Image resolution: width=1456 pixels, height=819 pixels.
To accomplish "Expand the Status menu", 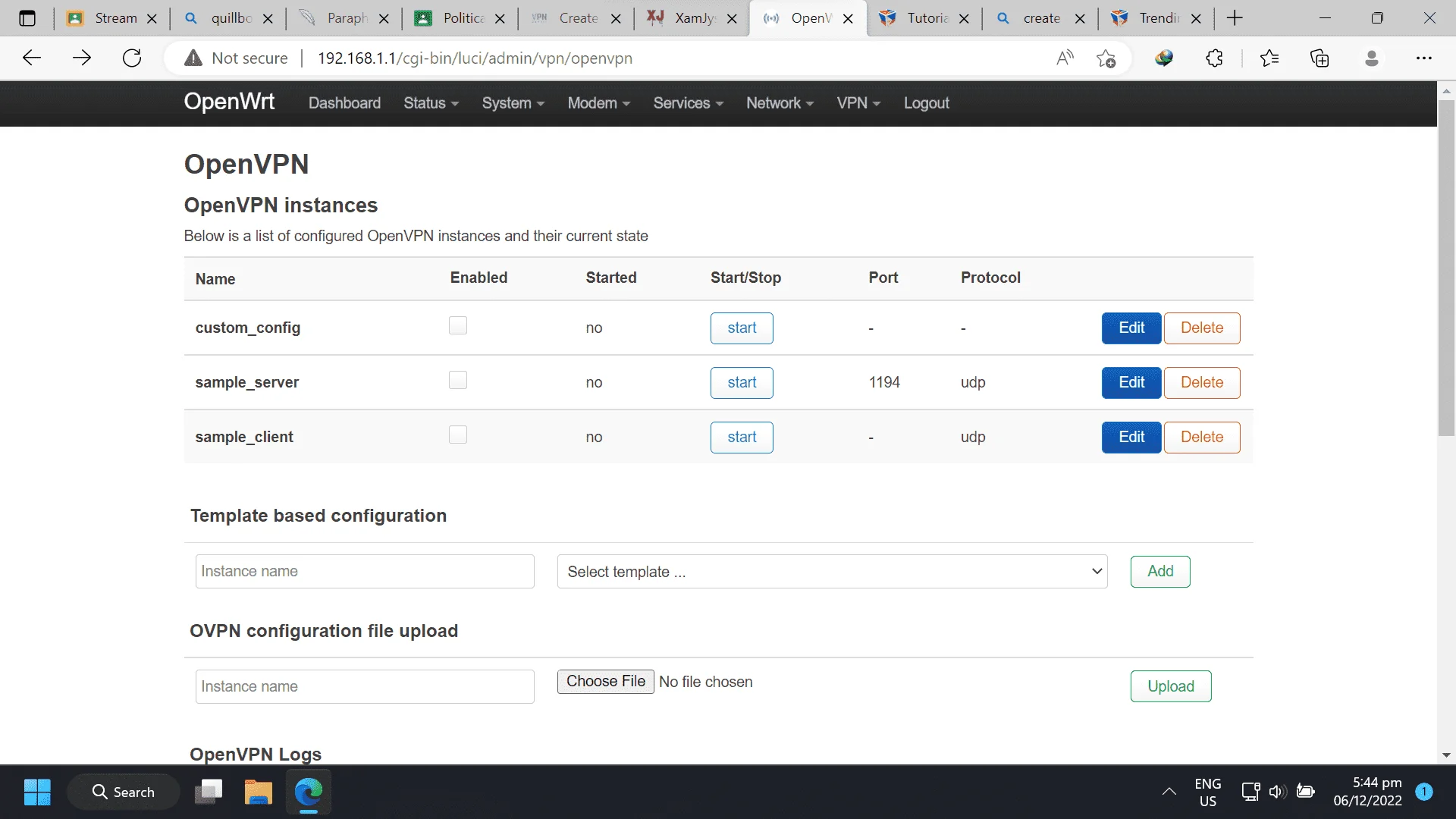I will (431, 103).
